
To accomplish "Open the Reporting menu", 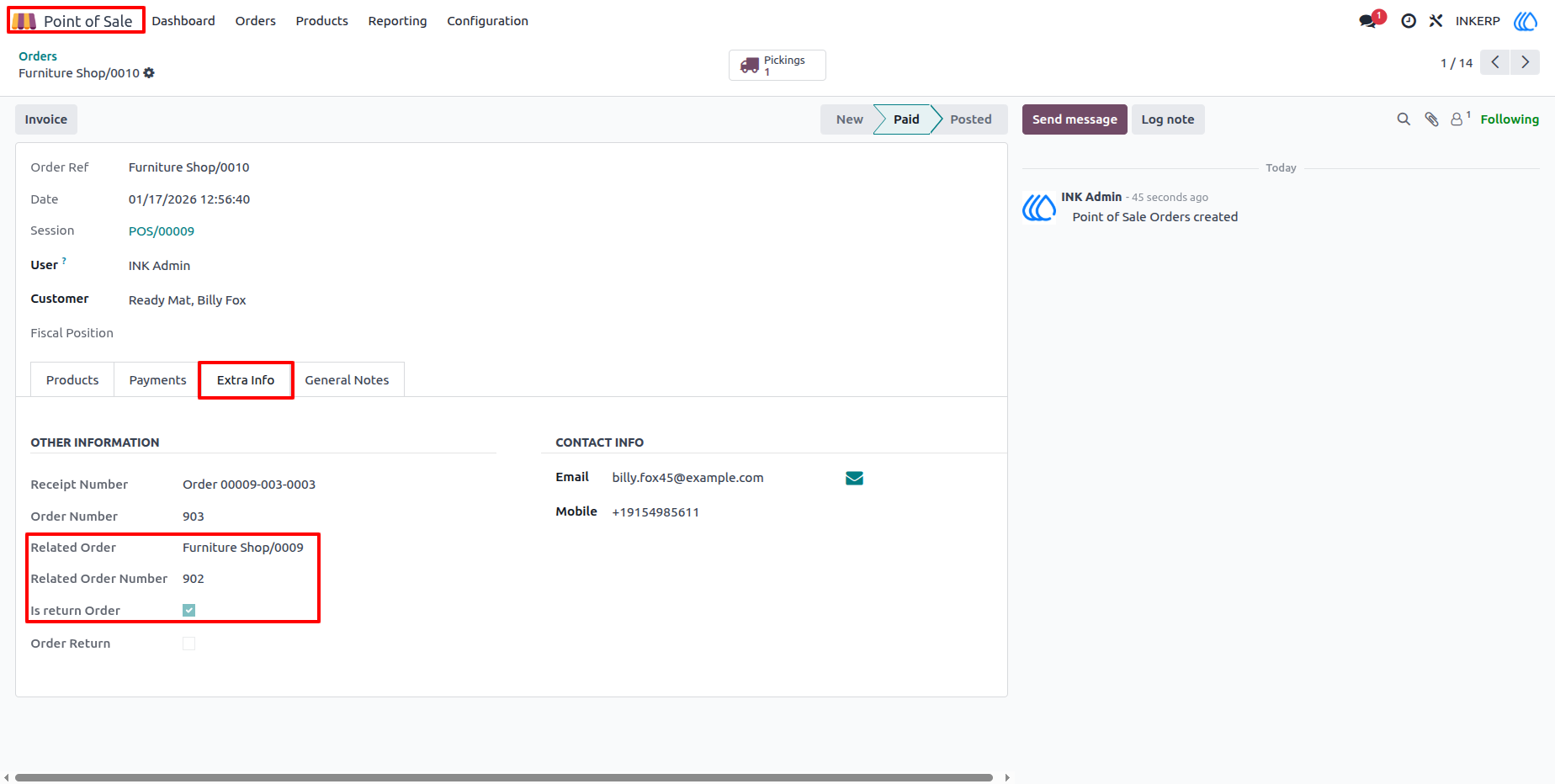I will pos(397,21).
